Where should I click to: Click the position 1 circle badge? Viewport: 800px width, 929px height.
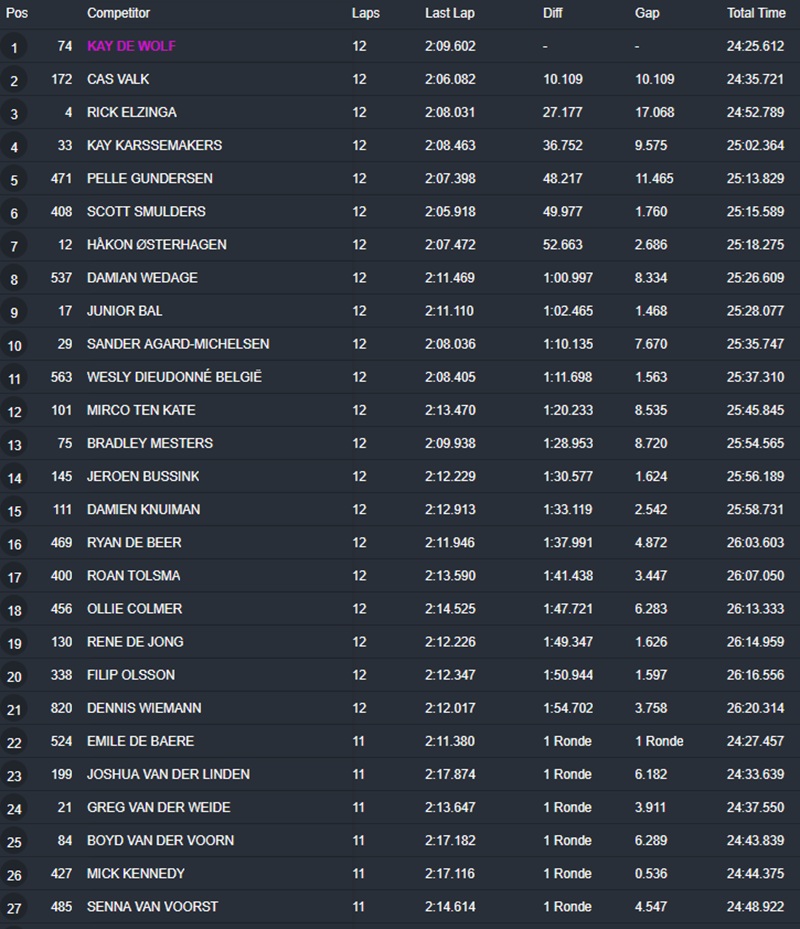(14, 47)
